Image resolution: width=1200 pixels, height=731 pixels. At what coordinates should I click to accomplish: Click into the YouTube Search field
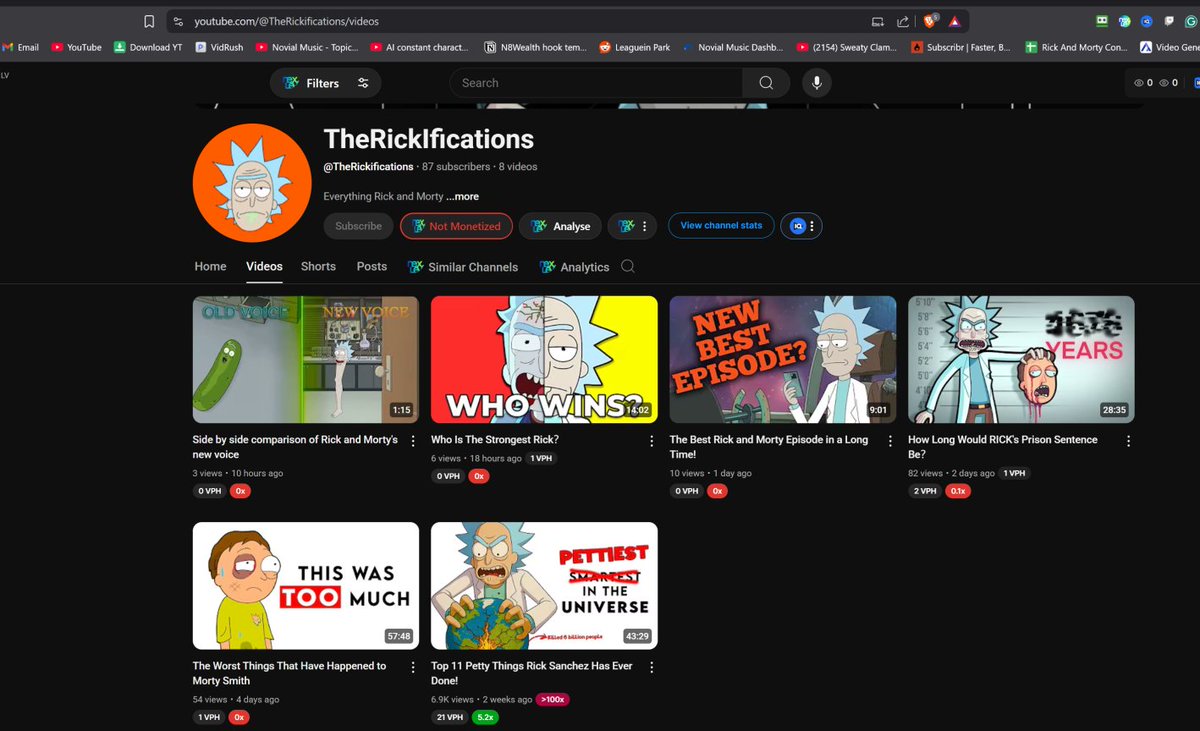pyautogui.click(x=595, y=83)
